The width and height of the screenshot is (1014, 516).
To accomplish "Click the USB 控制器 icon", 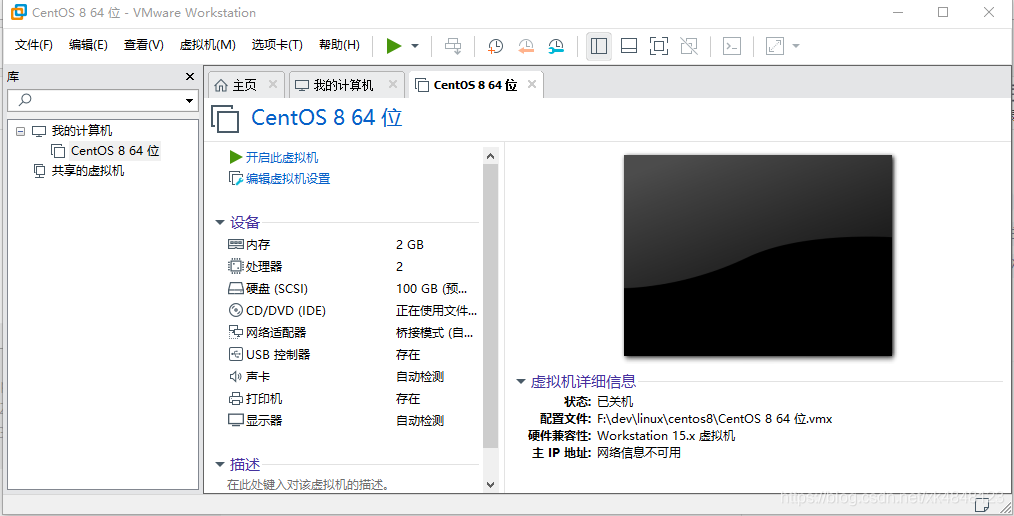I will pyautogui.click(x=235, y=354).
